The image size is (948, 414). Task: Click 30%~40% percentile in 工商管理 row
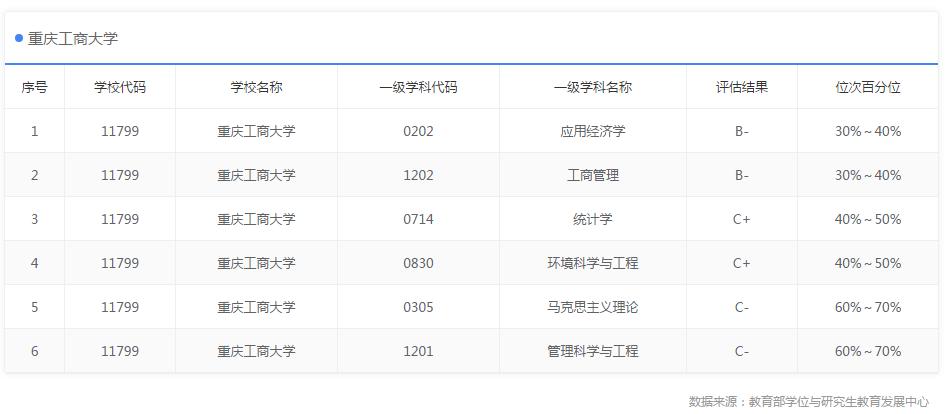pos(868,175)
